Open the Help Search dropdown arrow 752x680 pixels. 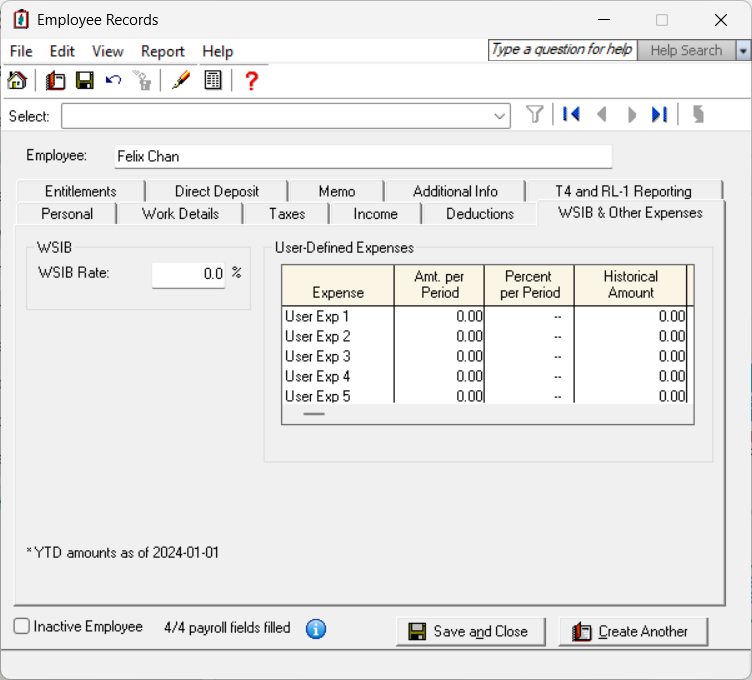coord(743,50)
